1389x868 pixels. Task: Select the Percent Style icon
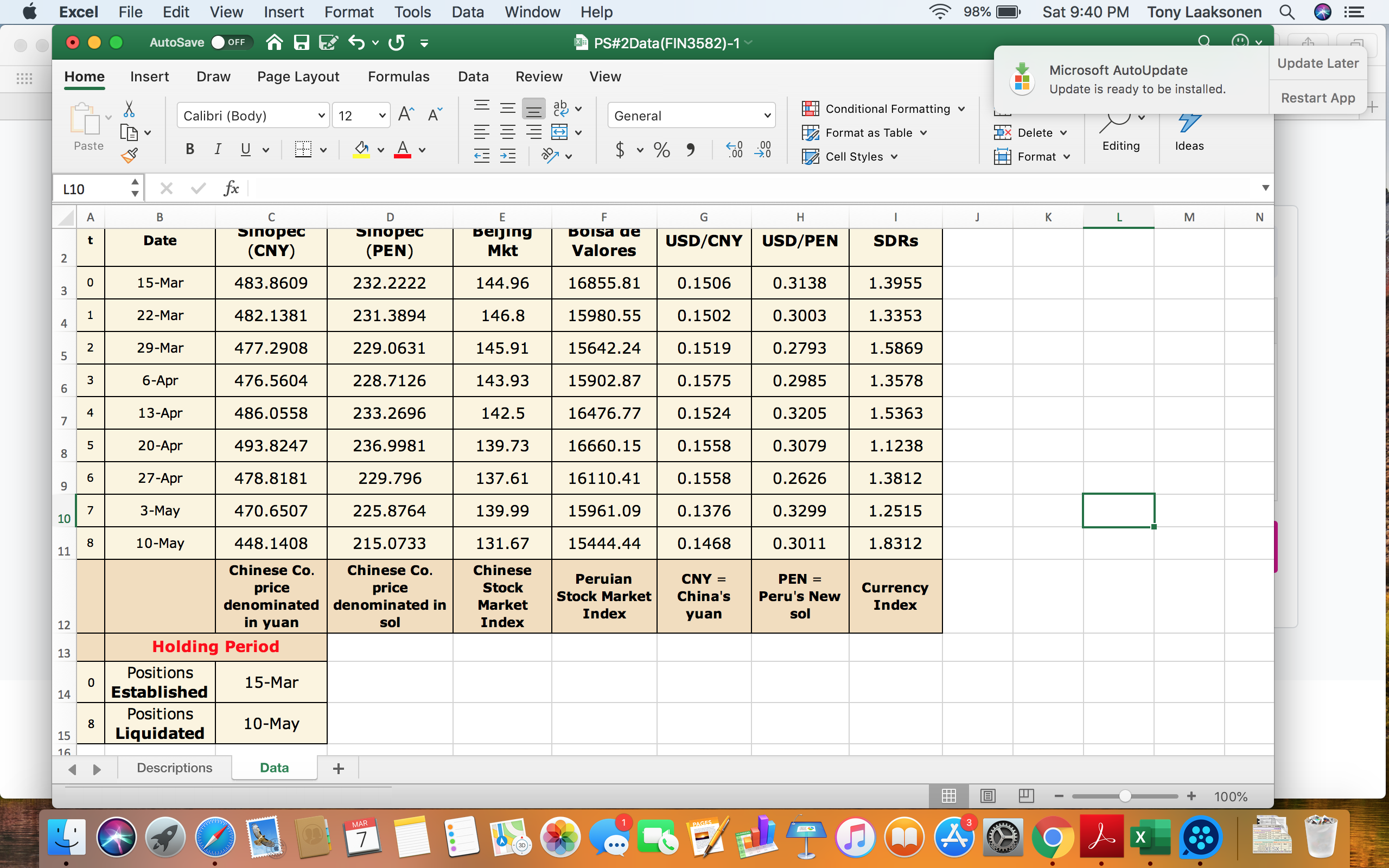(x=661, y=150)
